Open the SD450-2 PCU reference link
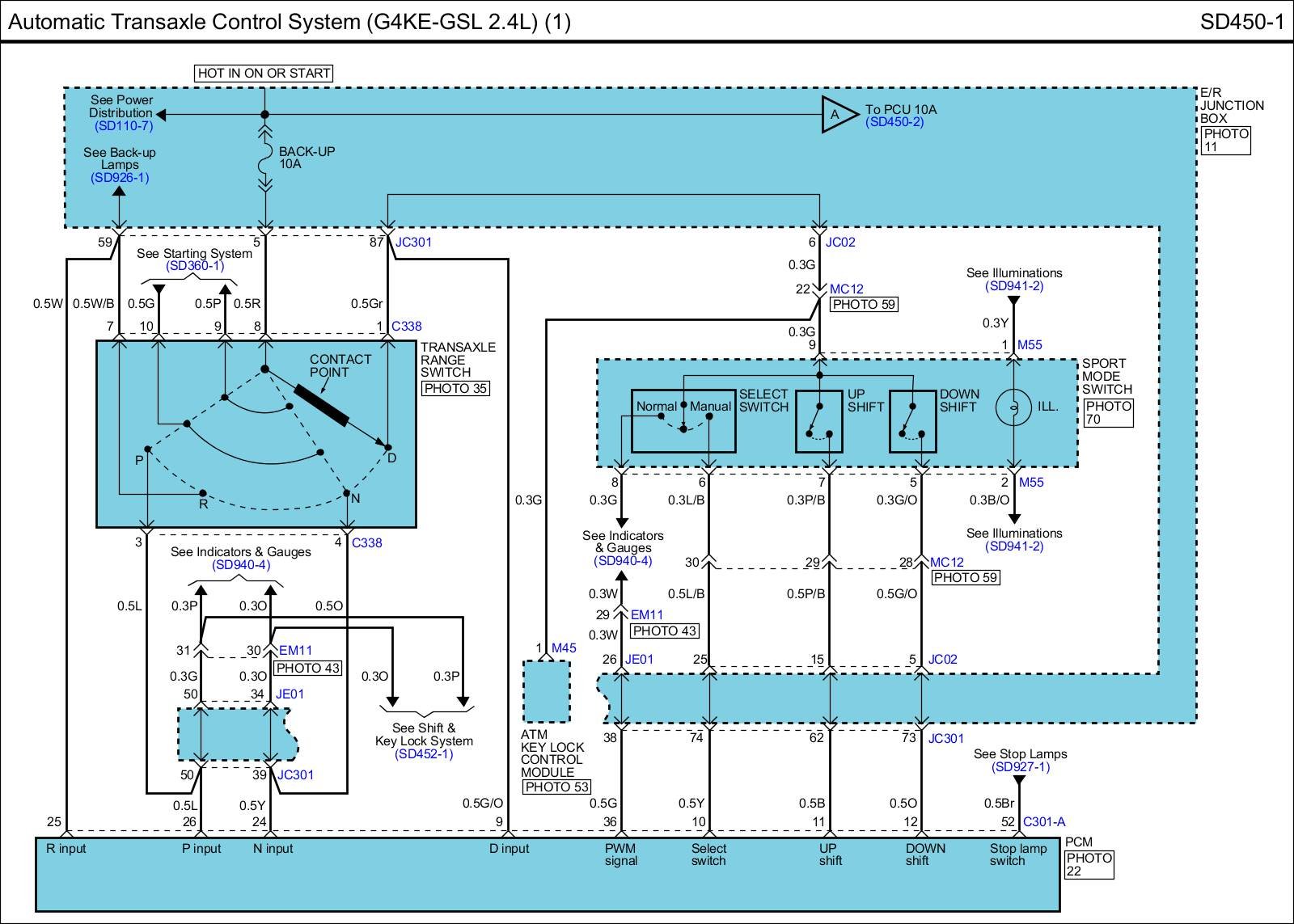Screen dimensions: 1294x924 coord(894,122)
